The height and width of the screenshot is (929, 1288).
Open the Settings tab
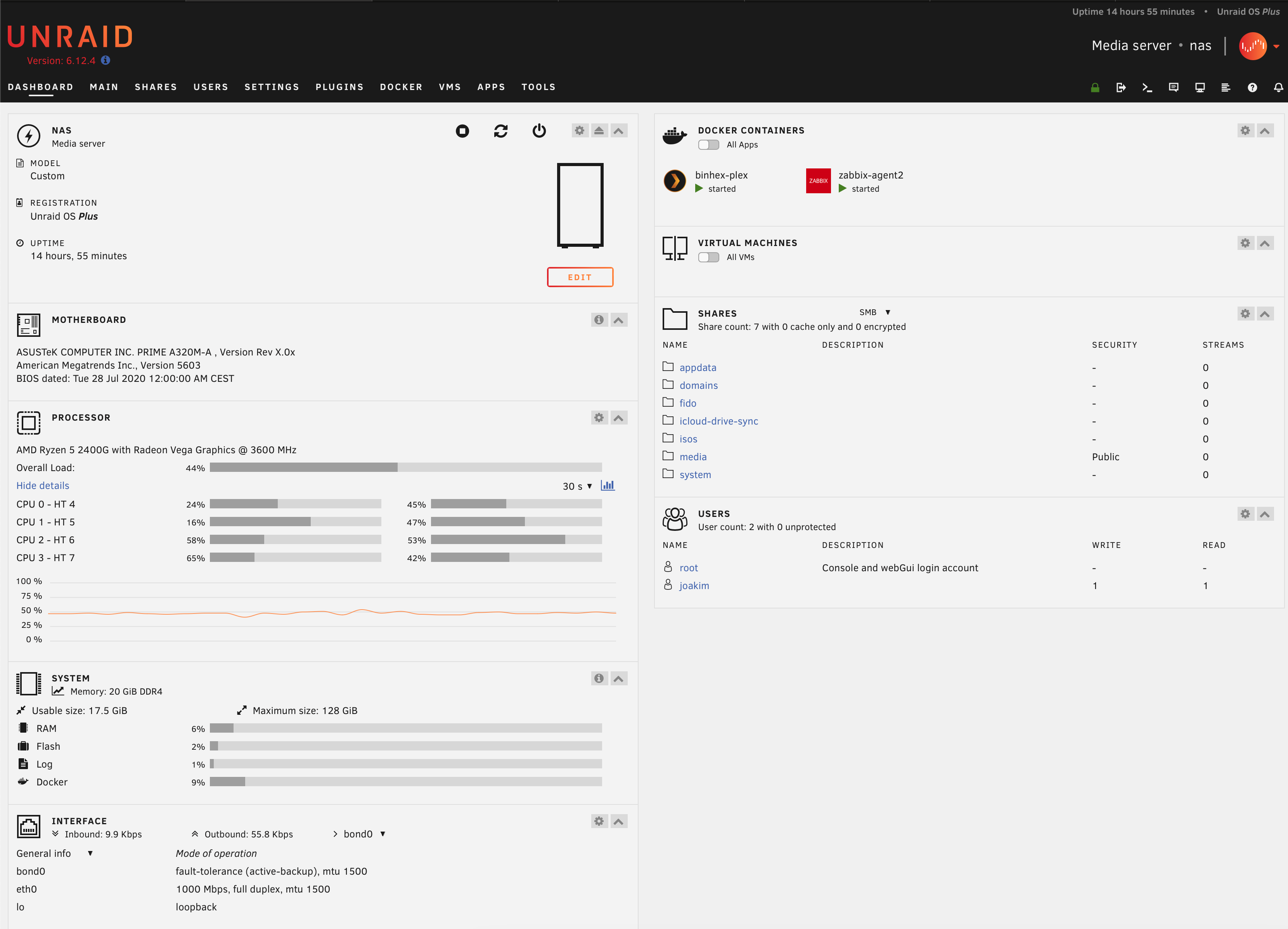272,87
